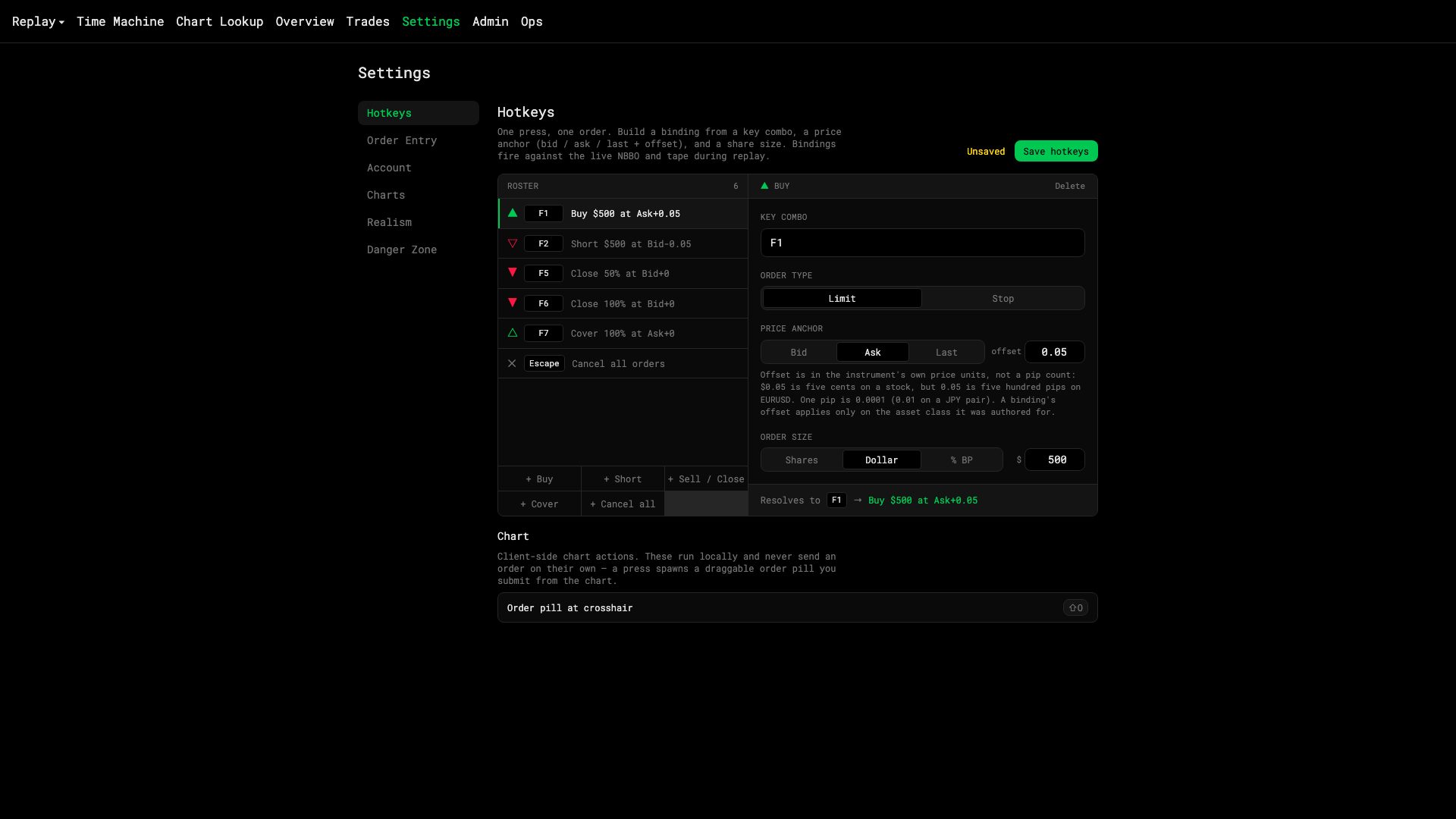Open Time Machine in top navigation
Image resolution: width=1456 pixels, height=819 pixels.
pyautogui.click(x=121, y=21)
